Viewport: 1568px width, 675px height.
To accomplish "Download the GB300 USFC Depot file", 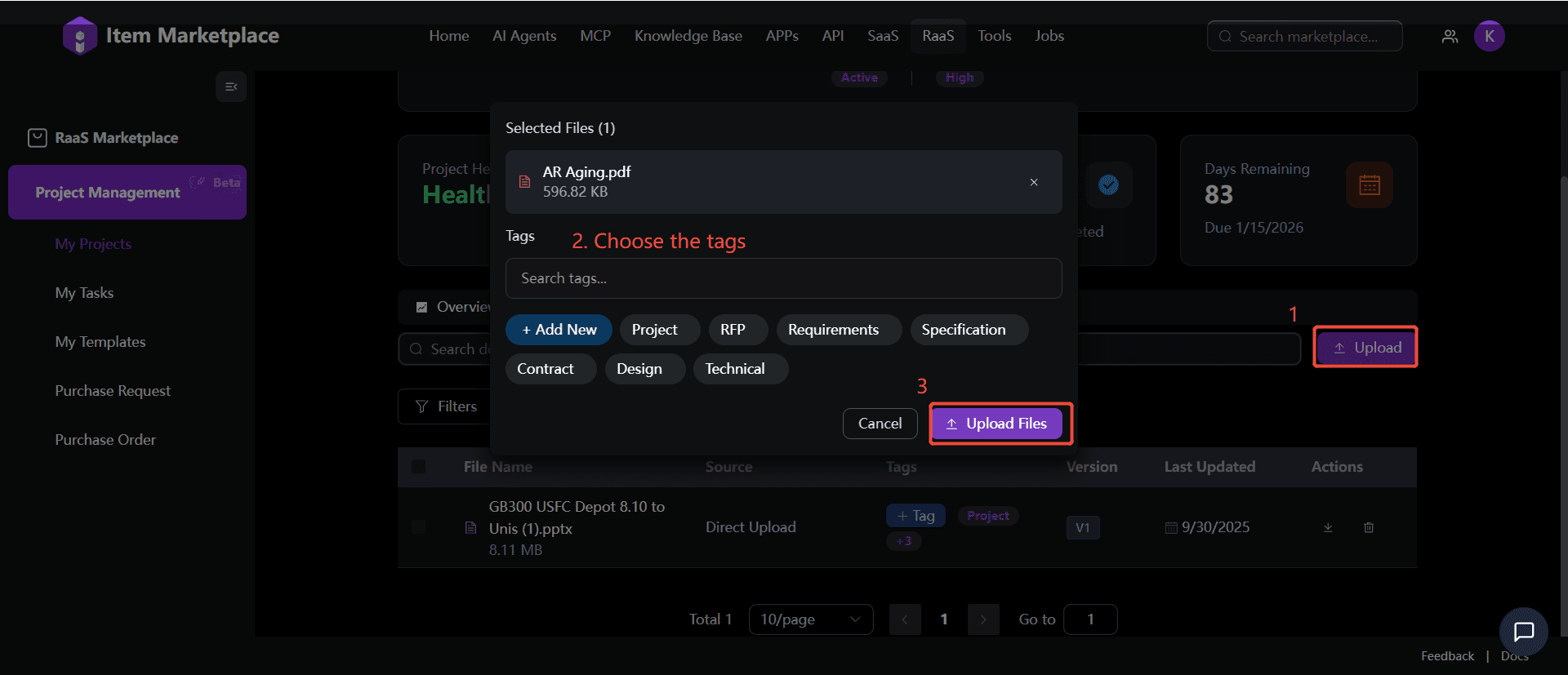I will pos(1327,527).
